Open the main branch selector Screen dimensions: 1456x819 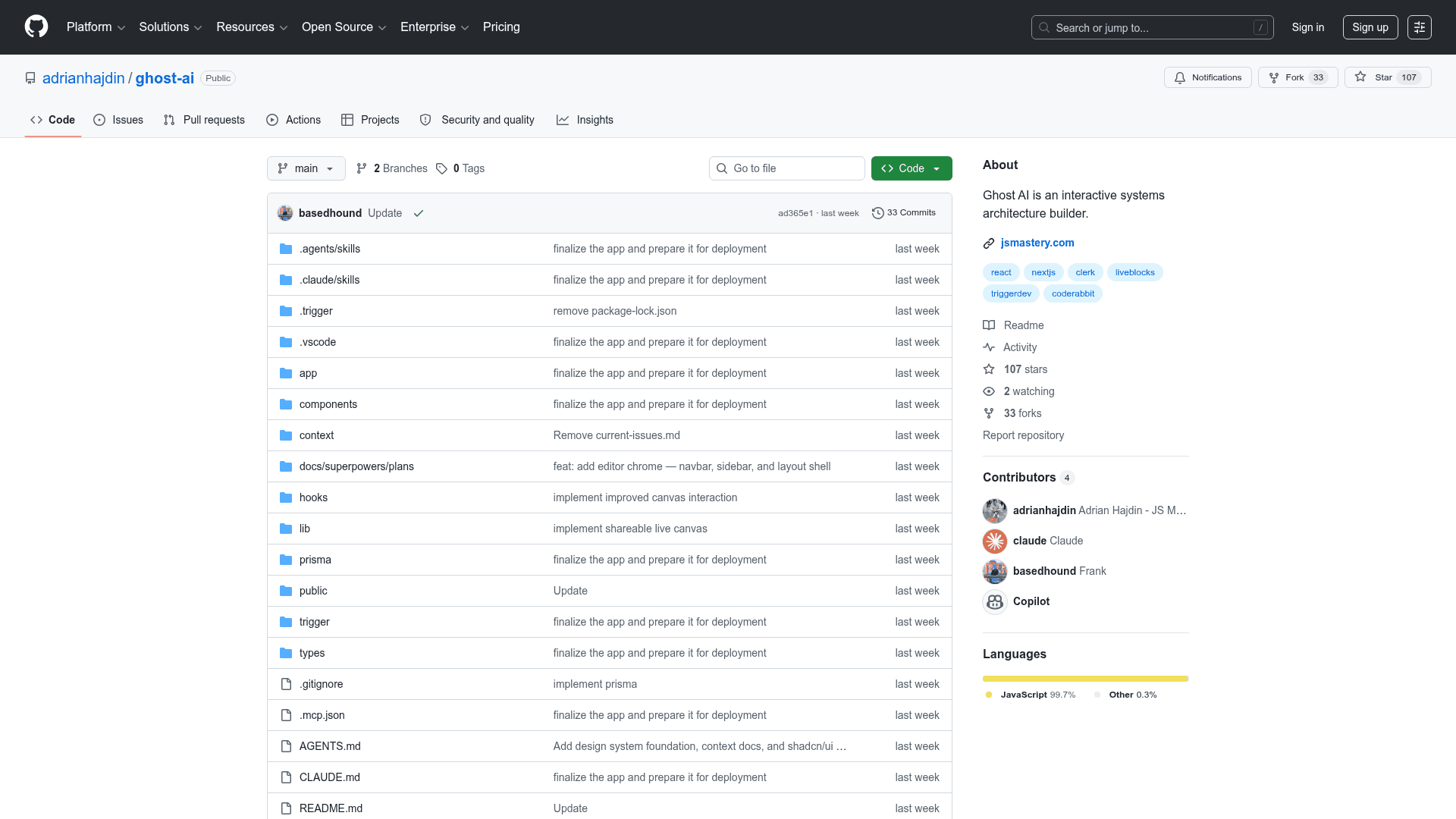tap(306, 168)
